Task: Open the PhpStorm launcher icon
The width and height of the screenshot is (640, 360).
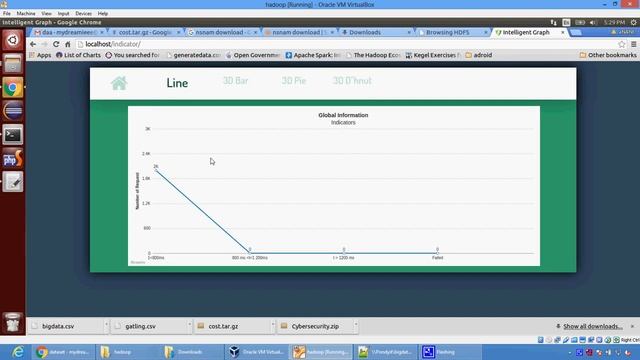Action: point(13,158)
